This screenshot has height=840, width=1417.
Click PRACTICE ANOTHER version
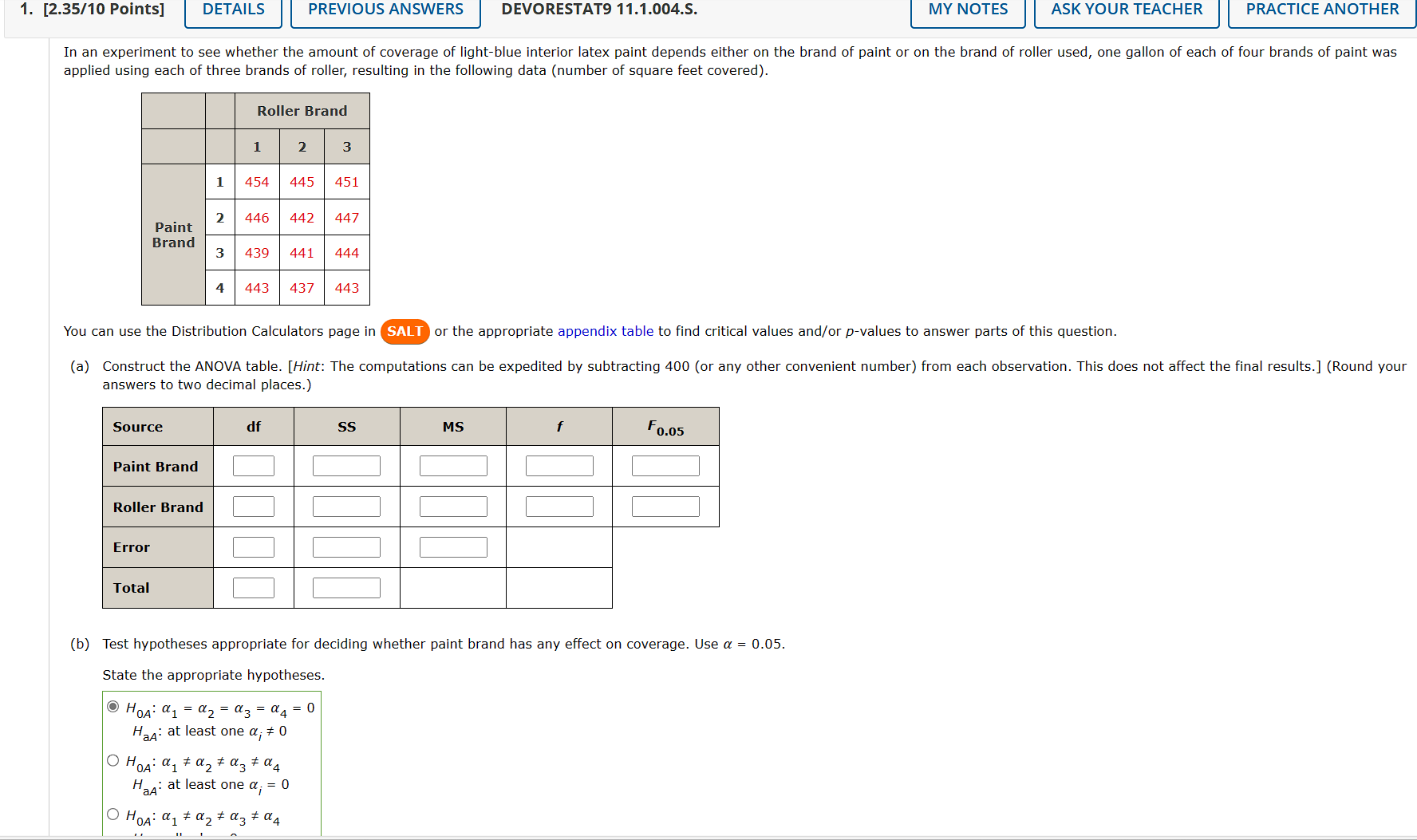tap(1320, 9)
